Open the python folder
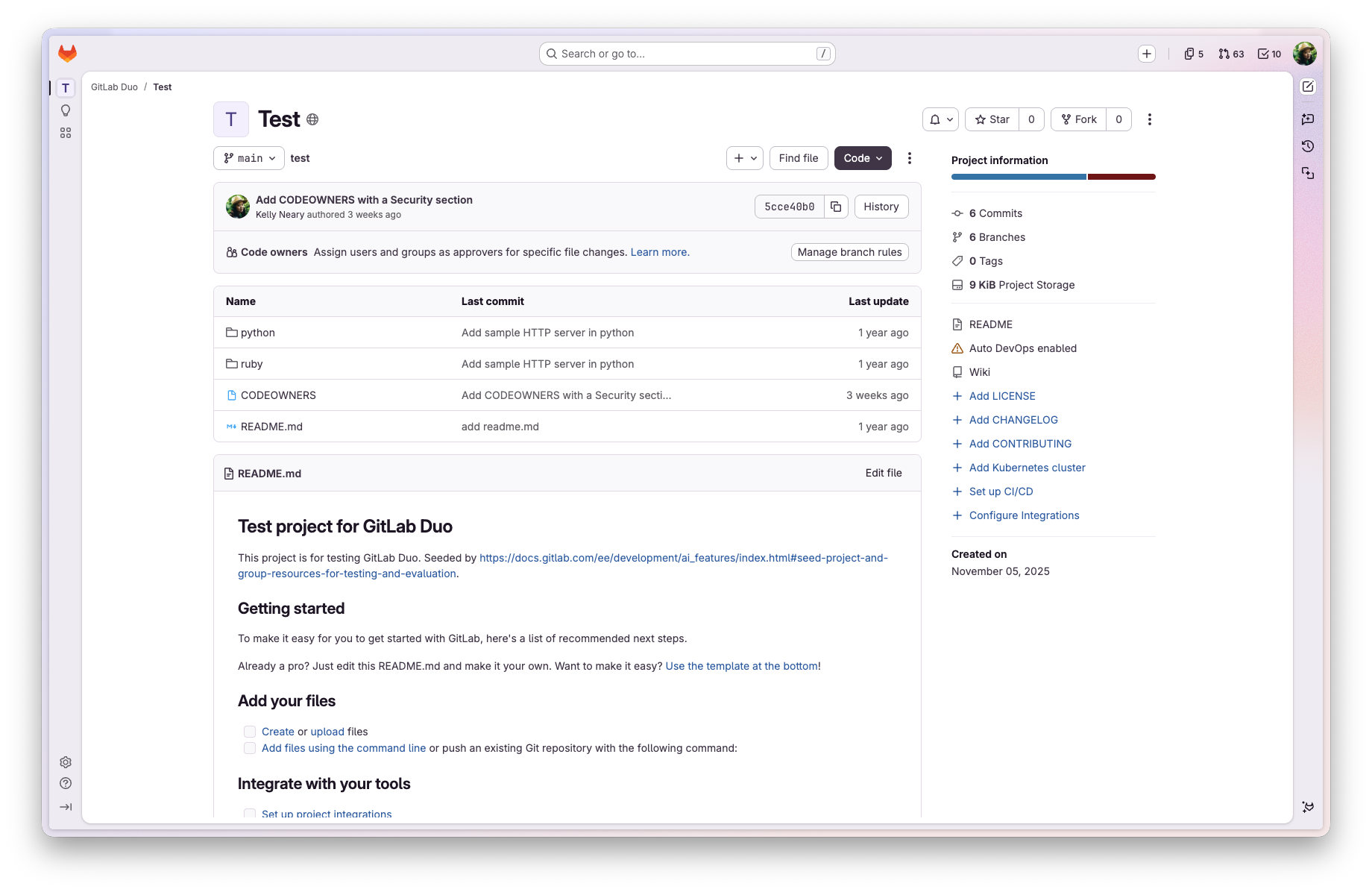This screenshot has height=892, width=1372. [257, 333]
